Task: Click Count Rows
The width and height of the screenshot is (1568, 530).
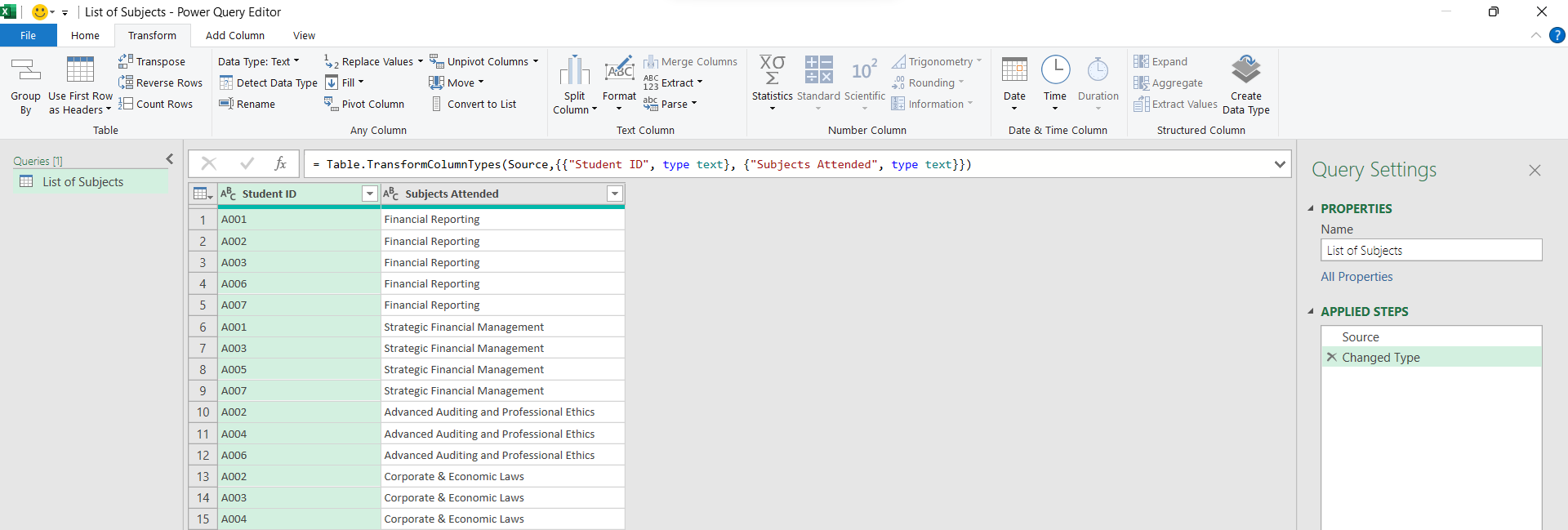Action: pos(155,104)
